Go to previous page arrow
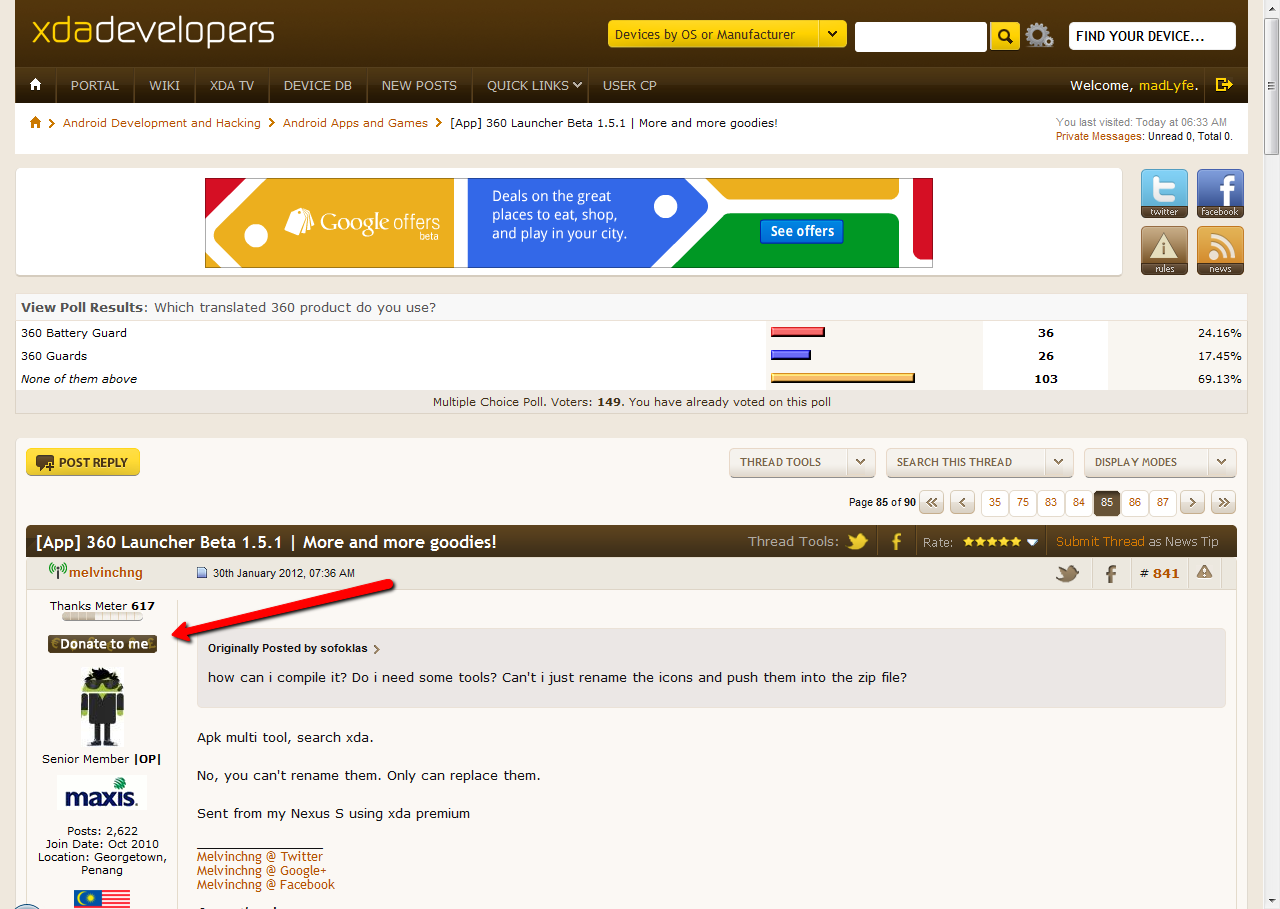 963,502
